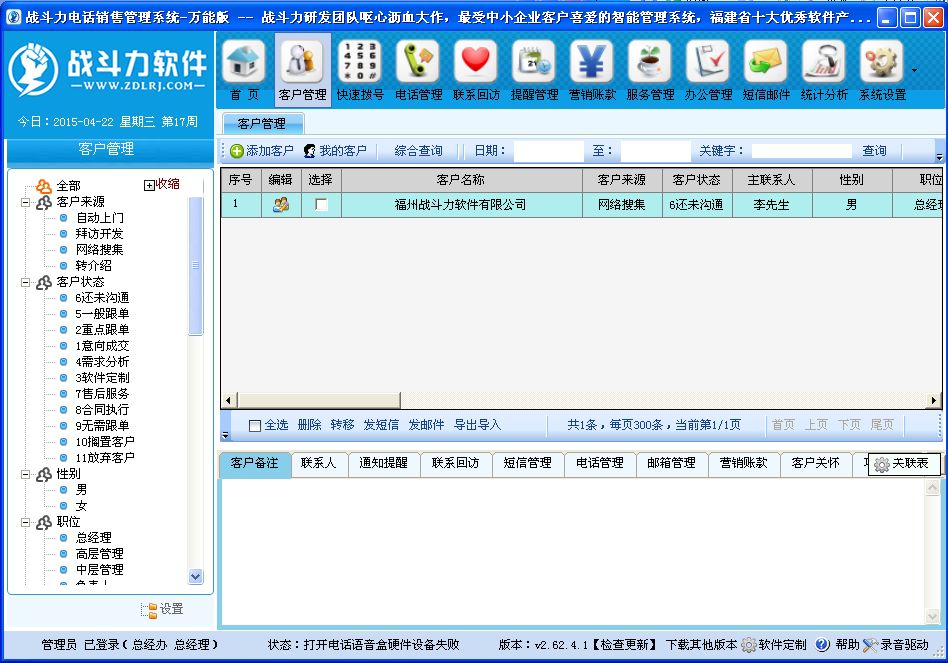Click the 导出导入 link
This screenshot has height=663, width=948.
click(477, 425)
